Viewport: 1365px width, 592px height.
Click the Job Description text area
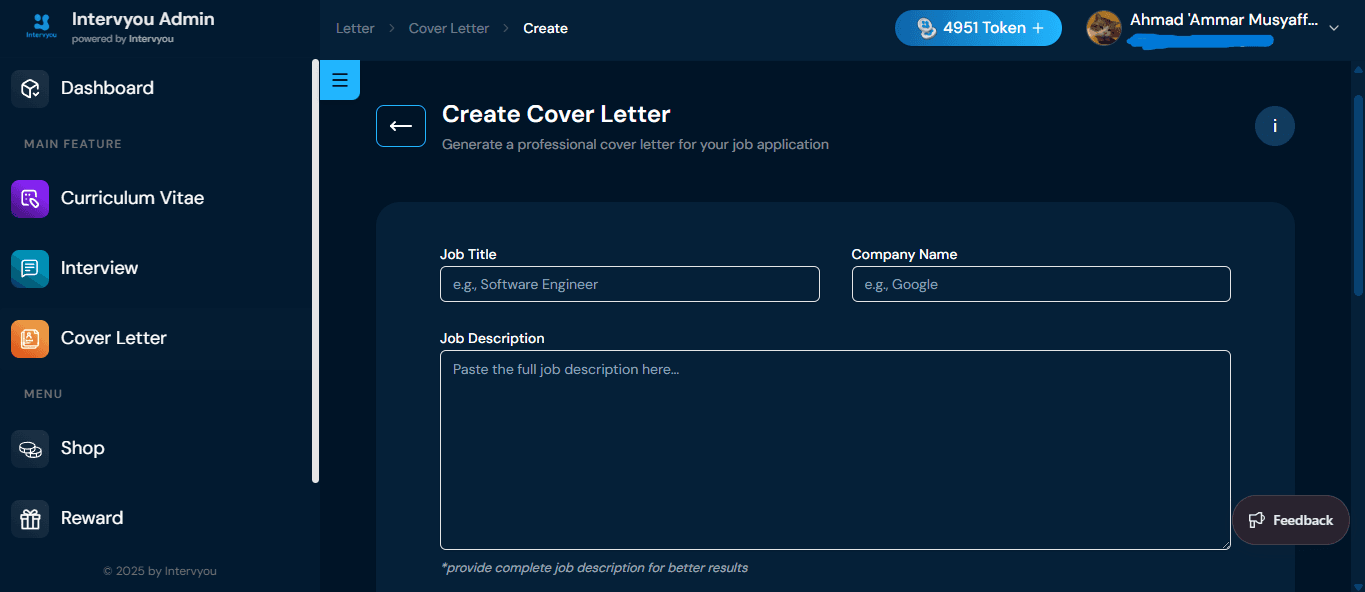click(x=835, y=450)
